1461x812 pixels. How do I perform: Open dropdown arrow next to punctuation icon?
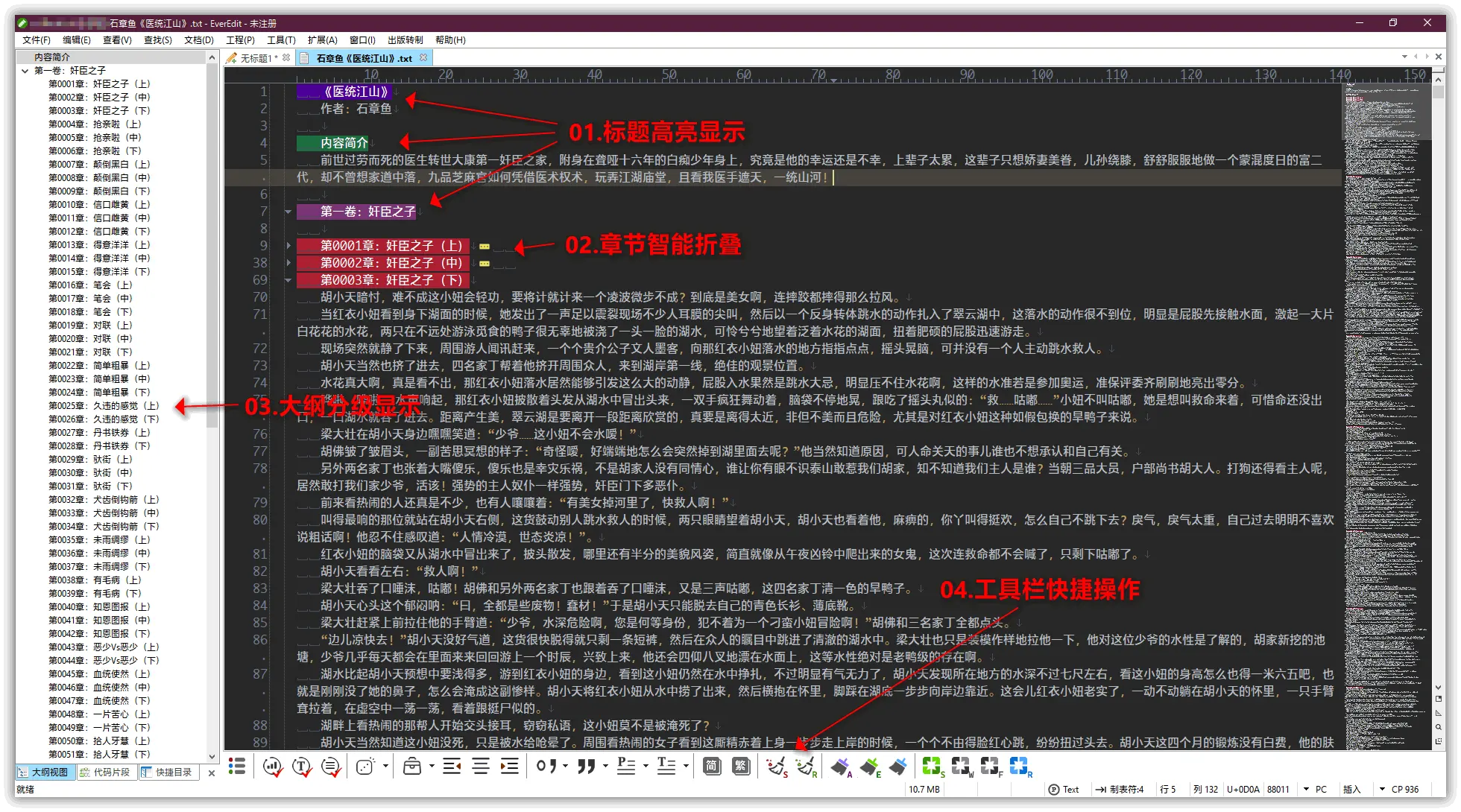click(x=566, y=766)
